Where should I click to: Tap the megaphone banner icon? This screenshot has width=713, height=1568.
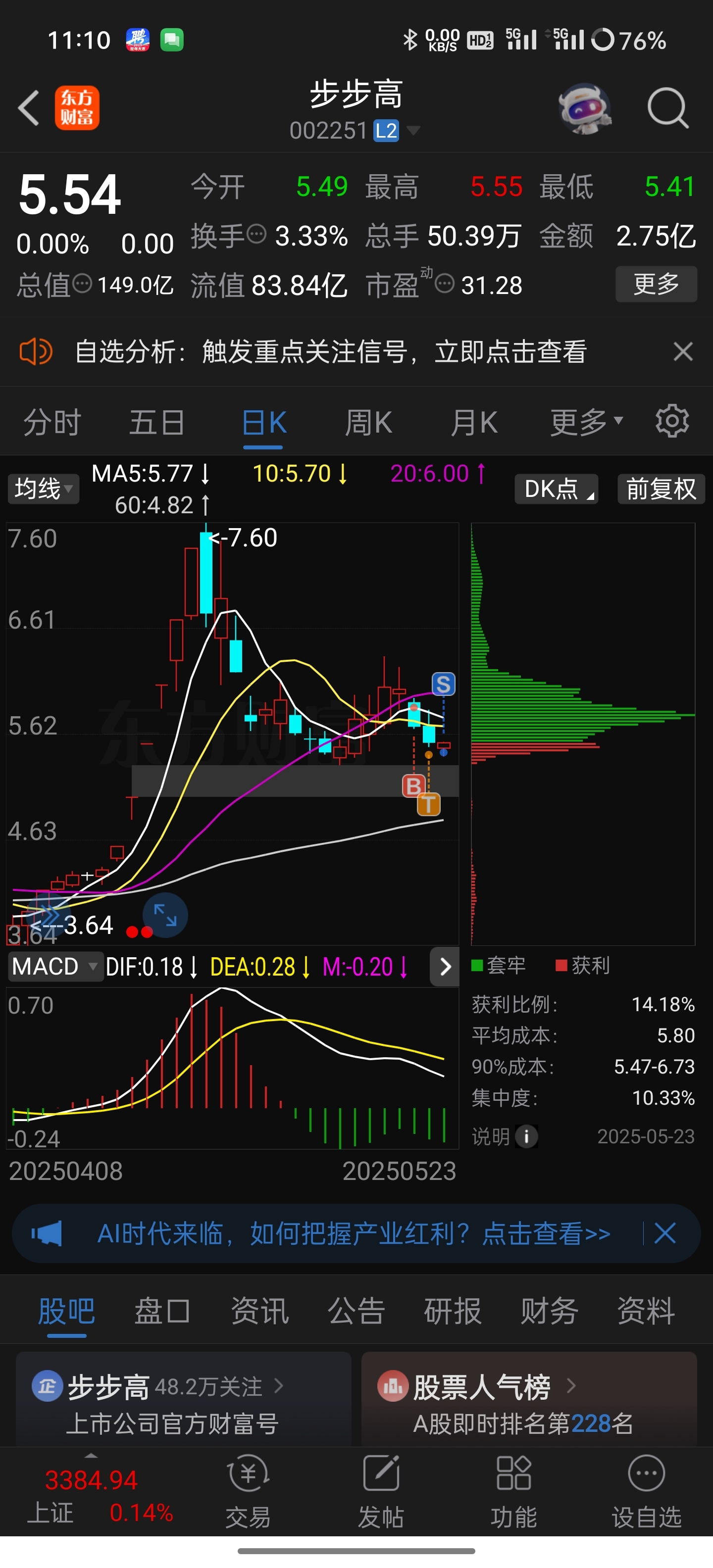click(x=47, y=1233)
